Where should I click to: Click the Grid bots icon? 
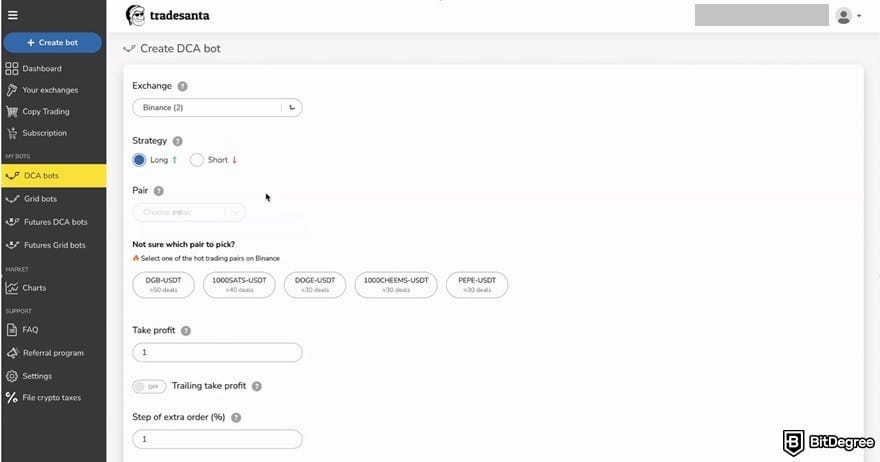coord(12,199)
